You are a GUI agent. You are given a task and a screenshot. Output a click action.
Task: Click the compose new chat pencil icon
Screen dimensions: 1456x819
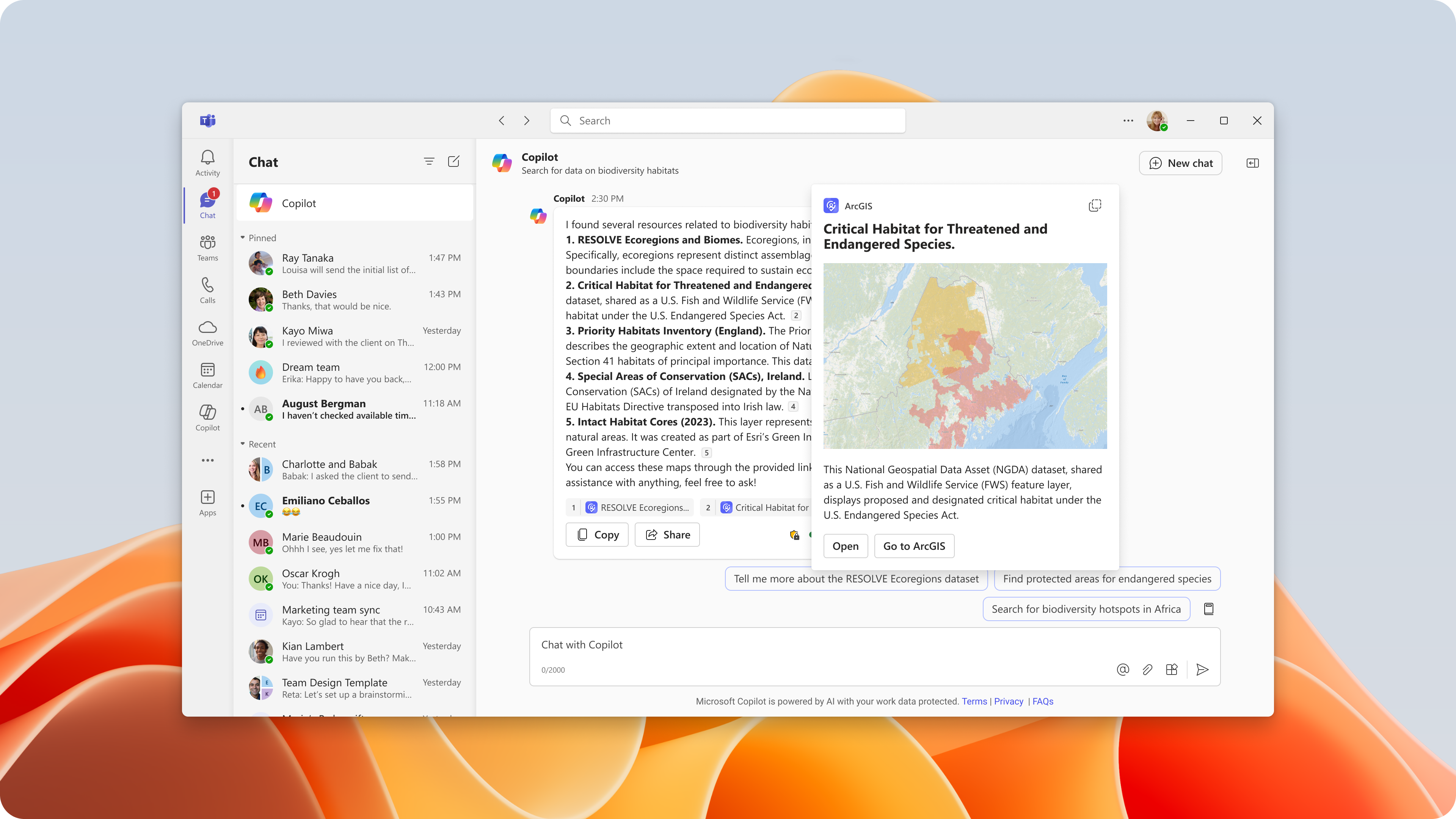[x=453, y=162]
